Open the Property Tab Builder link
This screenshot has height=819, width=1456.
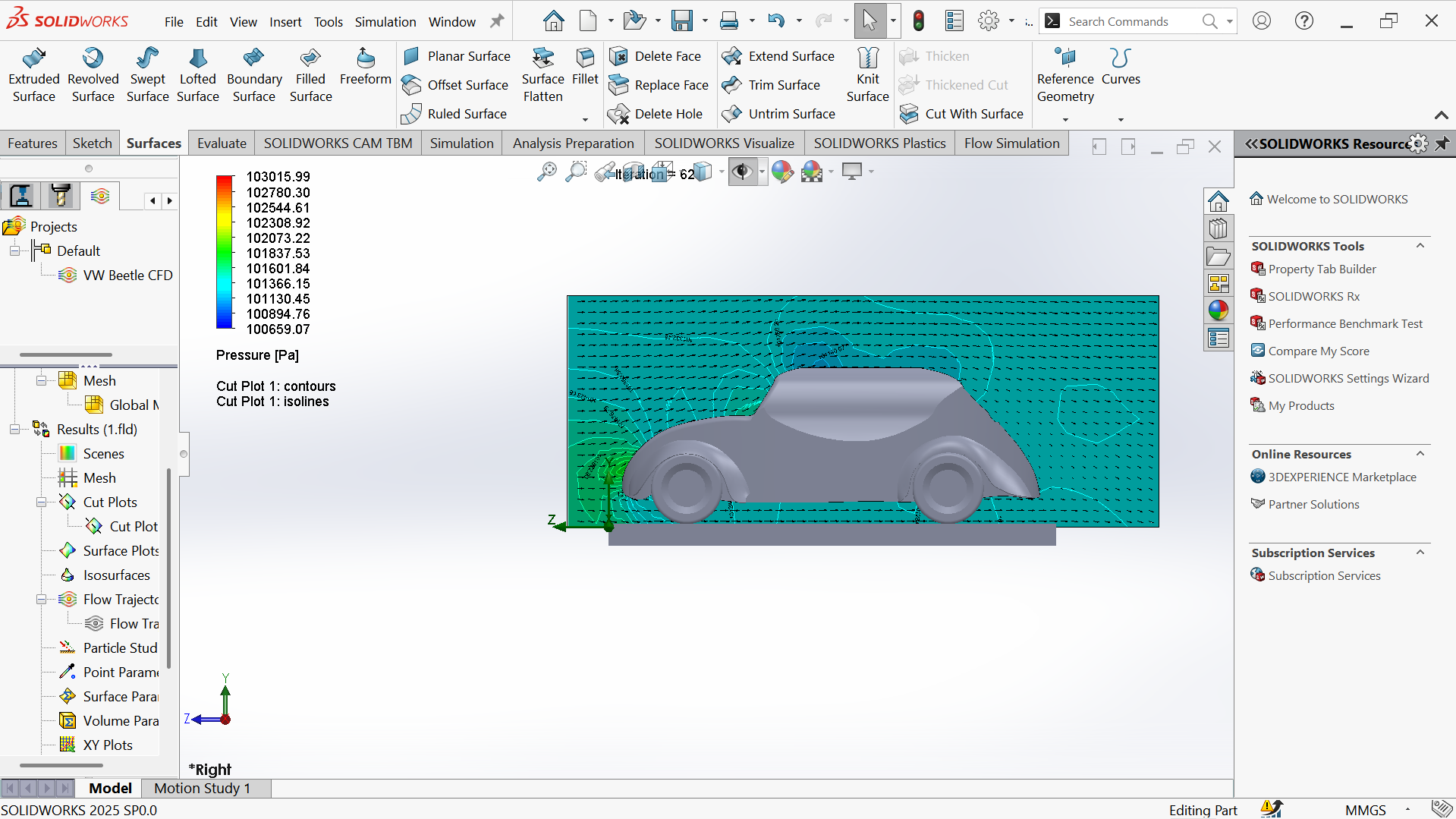pos(1322,269)
